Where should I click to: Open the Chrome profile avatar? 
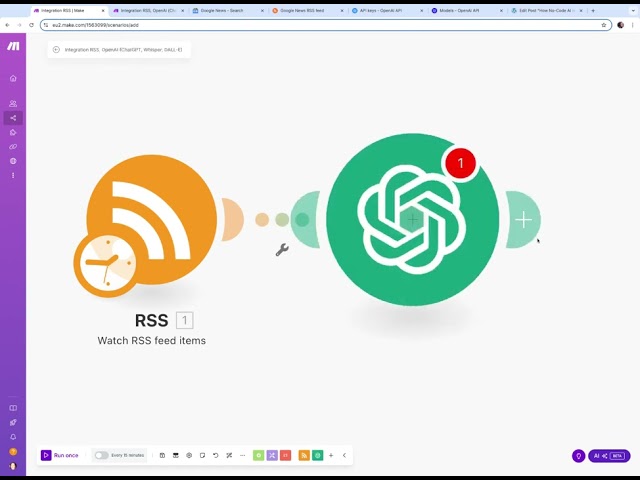coord(620,25)
